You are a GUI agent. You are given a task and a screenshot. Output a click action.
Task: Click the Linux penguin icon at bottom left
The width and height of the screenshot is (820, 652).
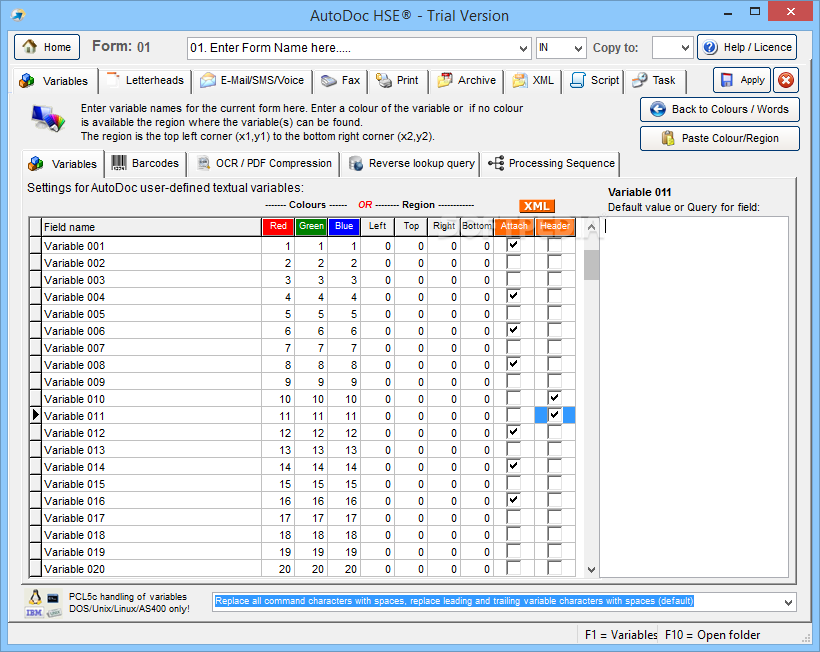35,598
